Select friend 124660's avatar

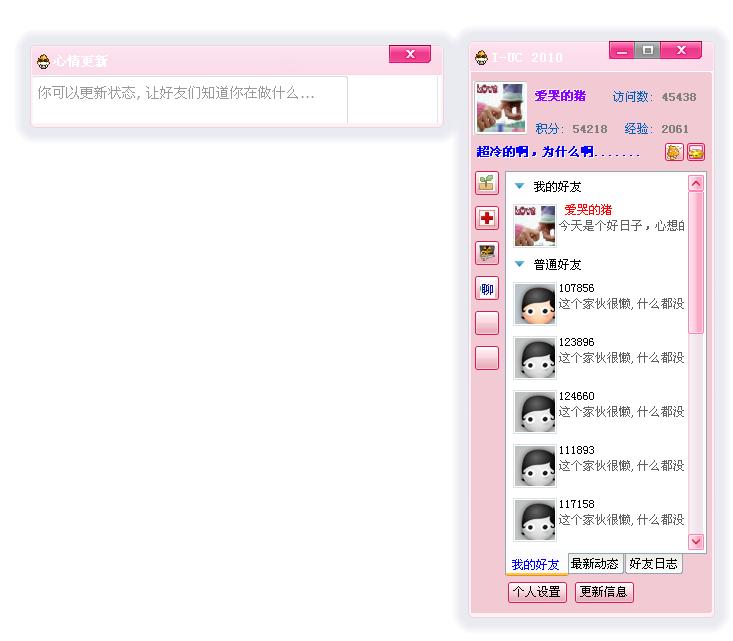coord(535,412)
